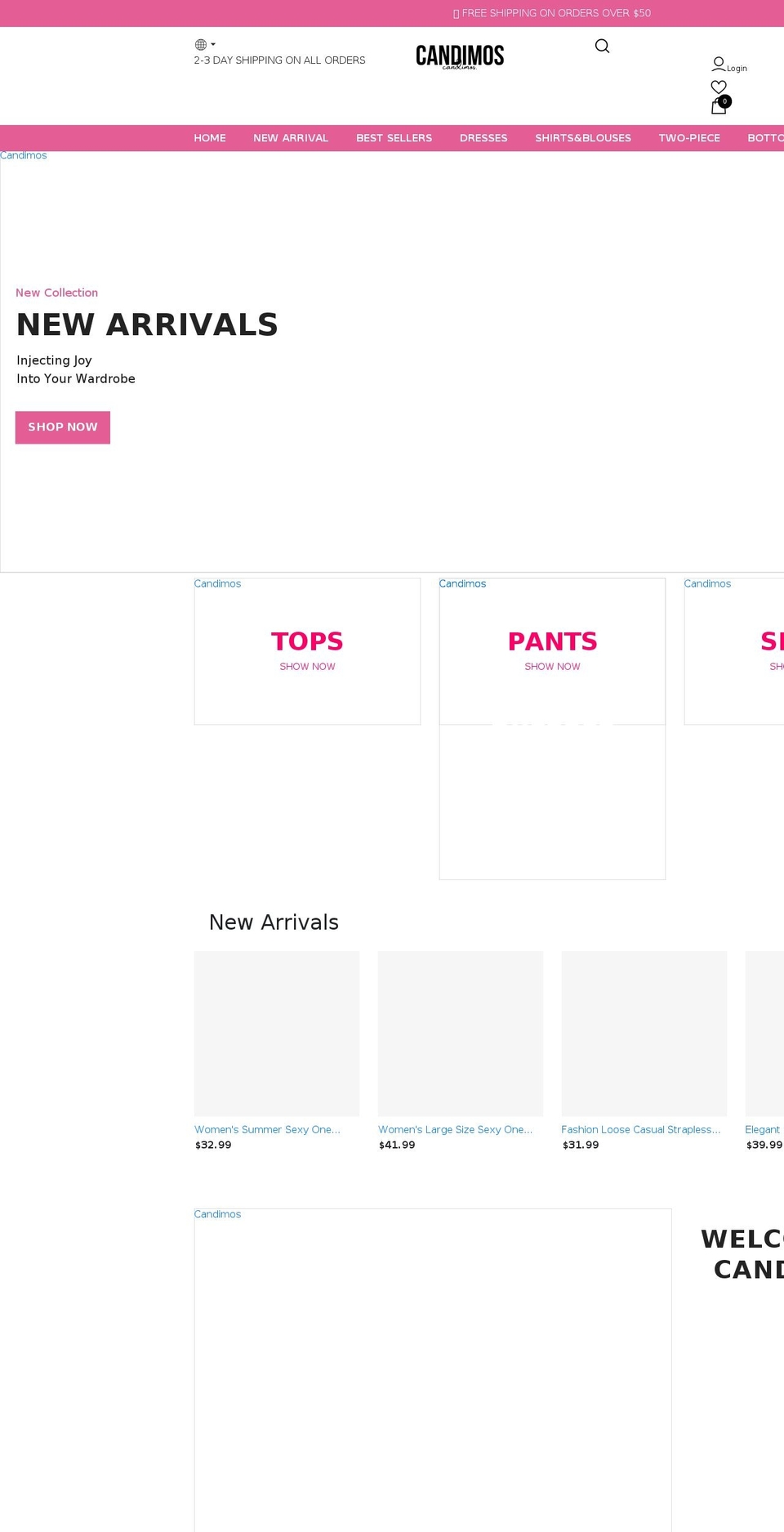Click the $41.99 price

[x=397, y=1146]
